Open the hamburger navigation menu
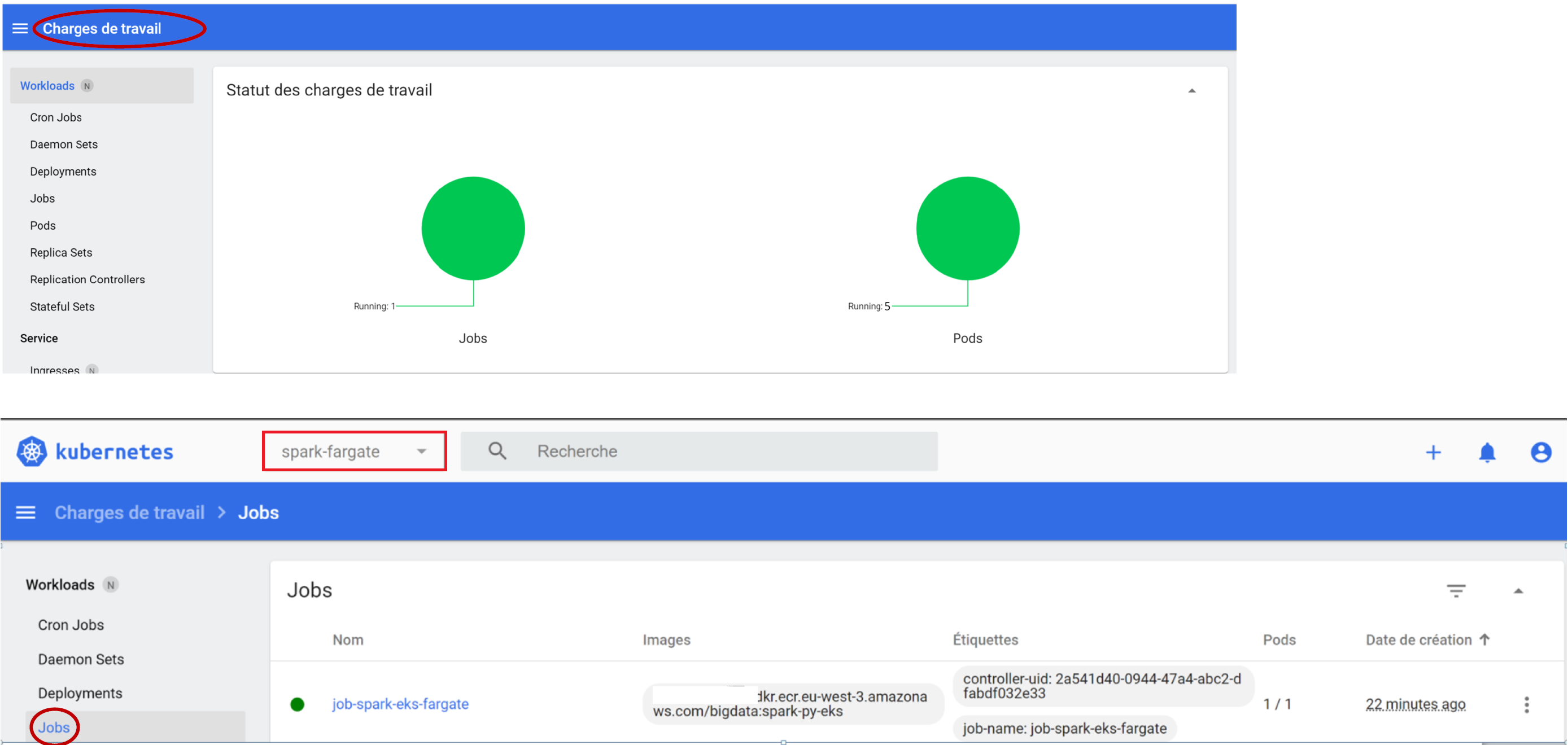This screenshot has height=745, width=1568. click(19, 28)
